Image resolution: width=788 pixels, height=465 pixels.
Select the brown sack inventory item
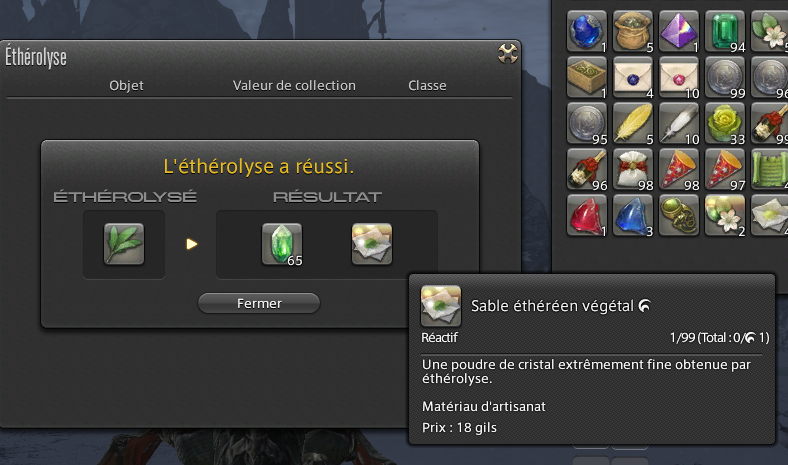coord(633,31)
